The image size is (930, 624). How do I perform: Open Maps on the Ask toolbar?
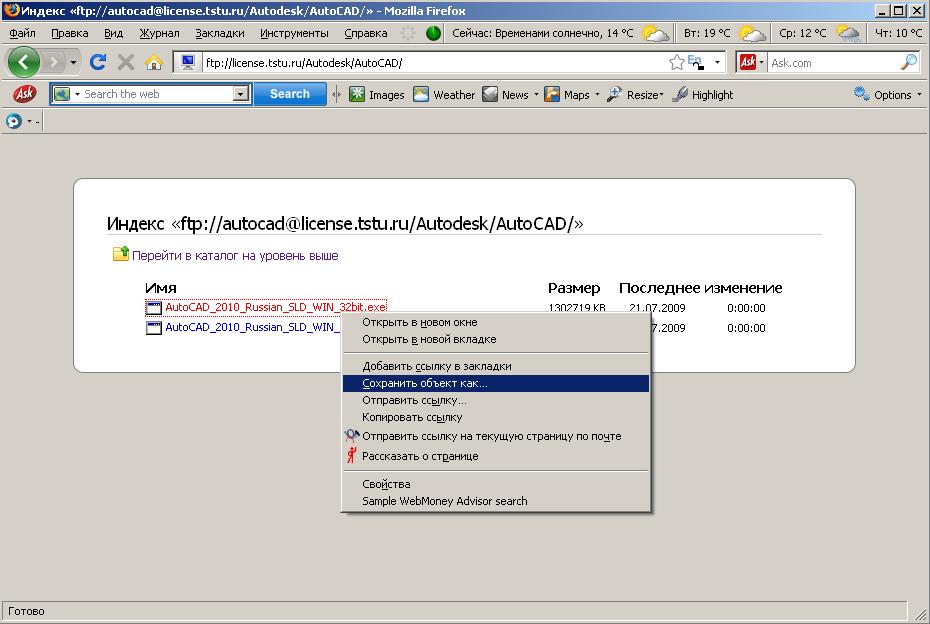click(x=567, y=94)
